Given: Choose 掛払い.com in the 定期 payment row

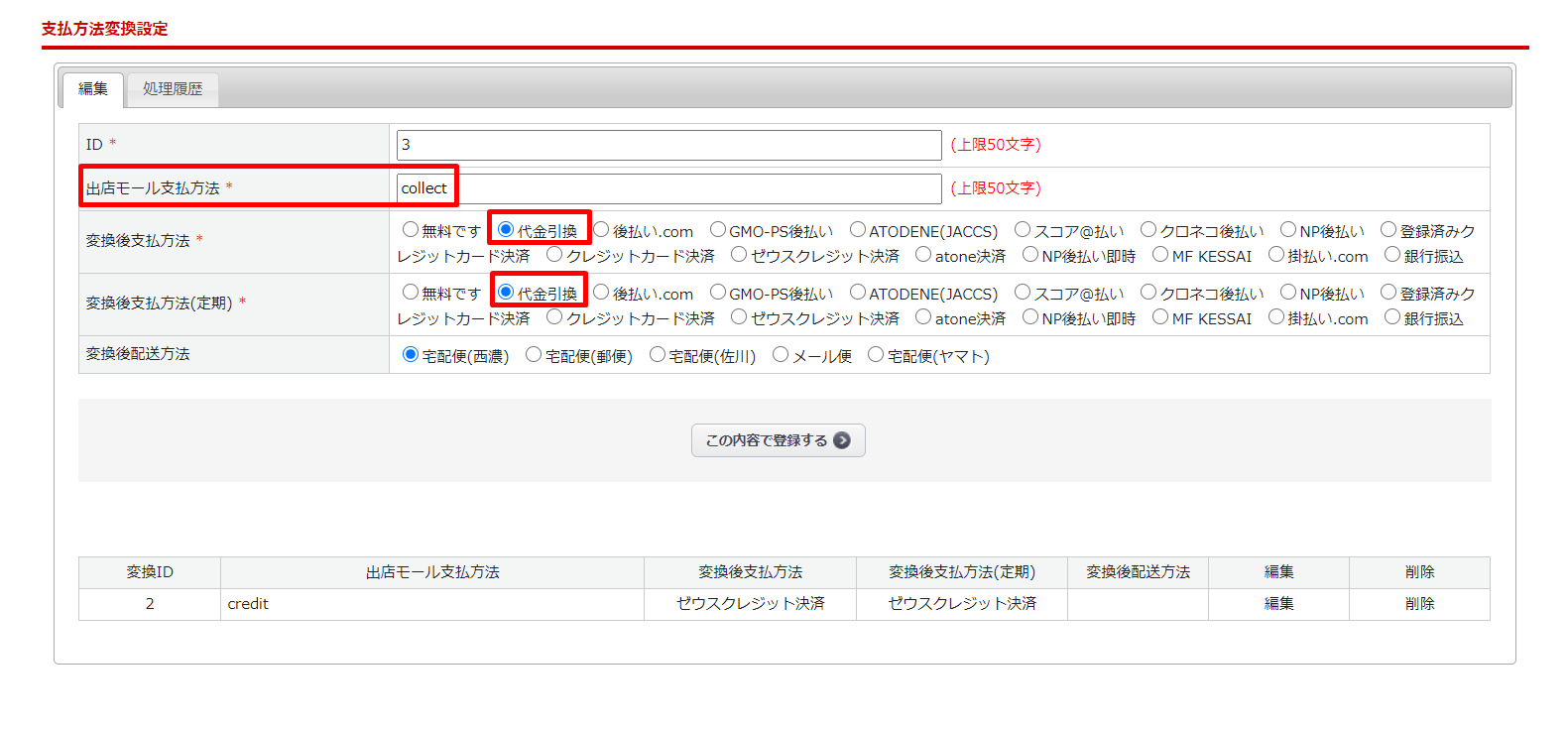Looking at the screenshot, I should pyautogui.click(x=1276, y=317).
